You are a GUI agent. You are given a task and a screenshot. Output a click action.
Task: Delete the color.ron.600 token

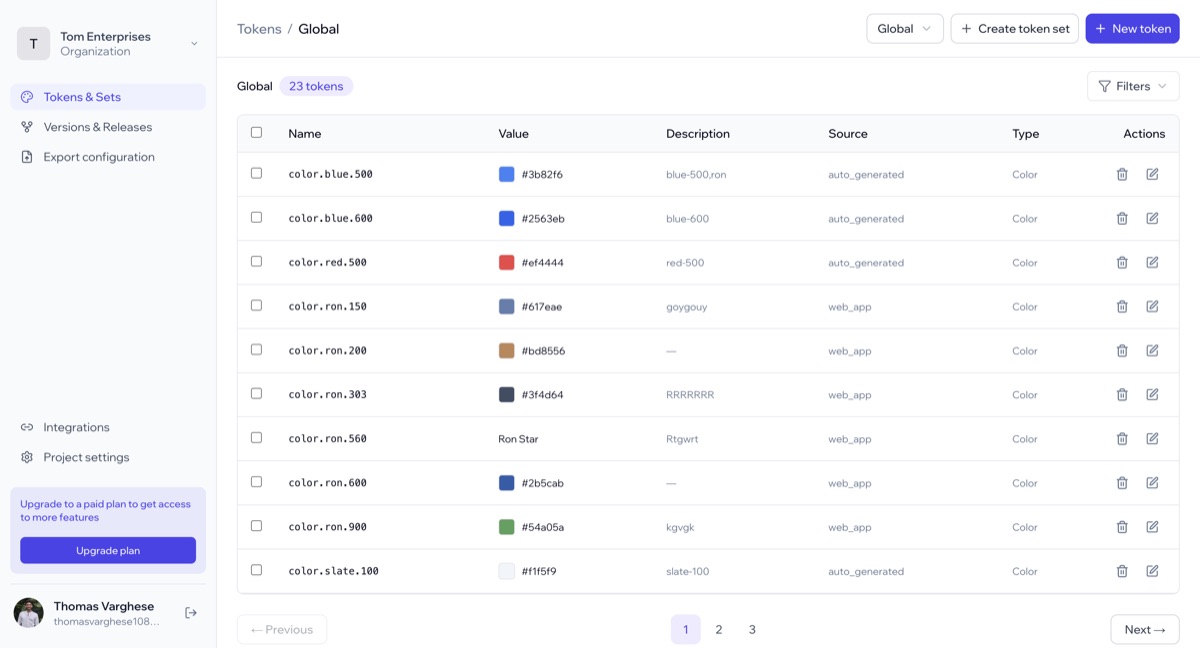tap(1122, 482)
